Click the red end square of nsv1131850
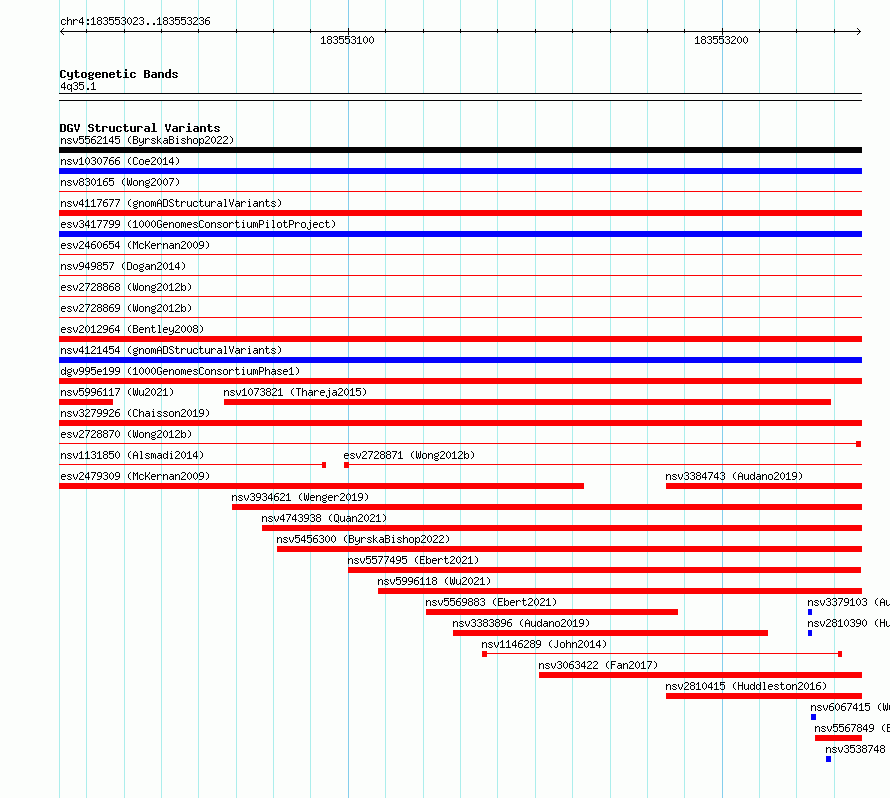This screenshot has width=890, height=798. pyautogui.click(x=324, y=465)
